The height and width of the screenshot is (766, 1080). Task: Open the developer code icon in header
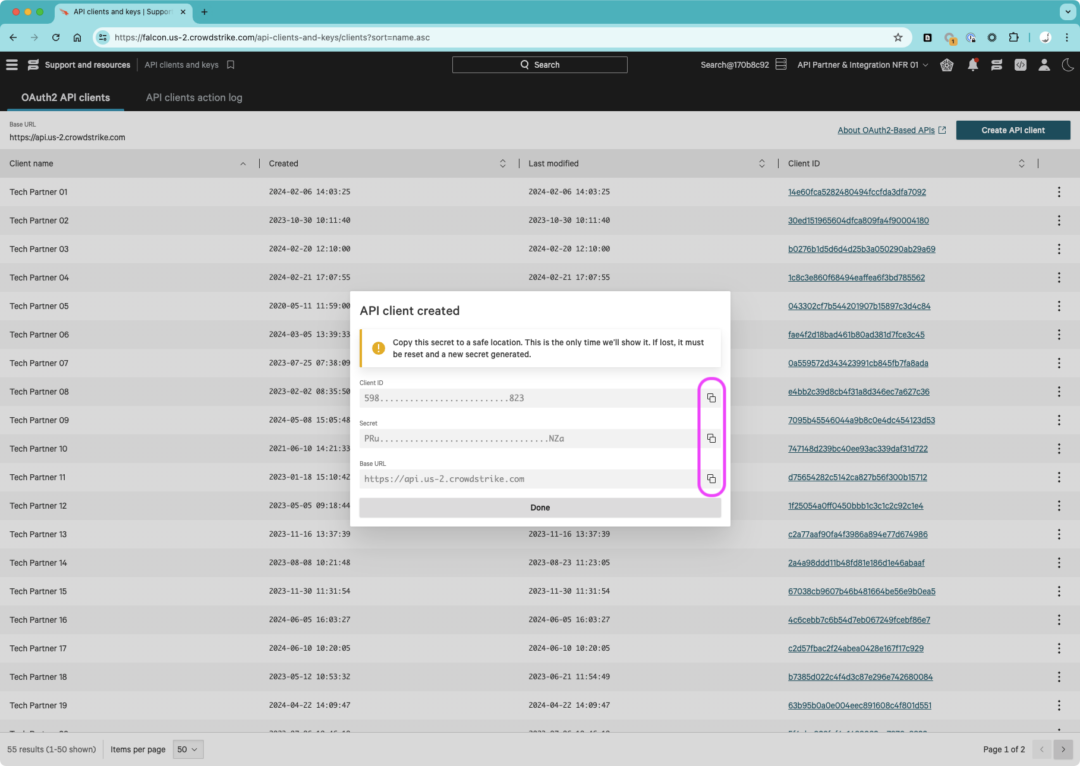click(1020, 65)
